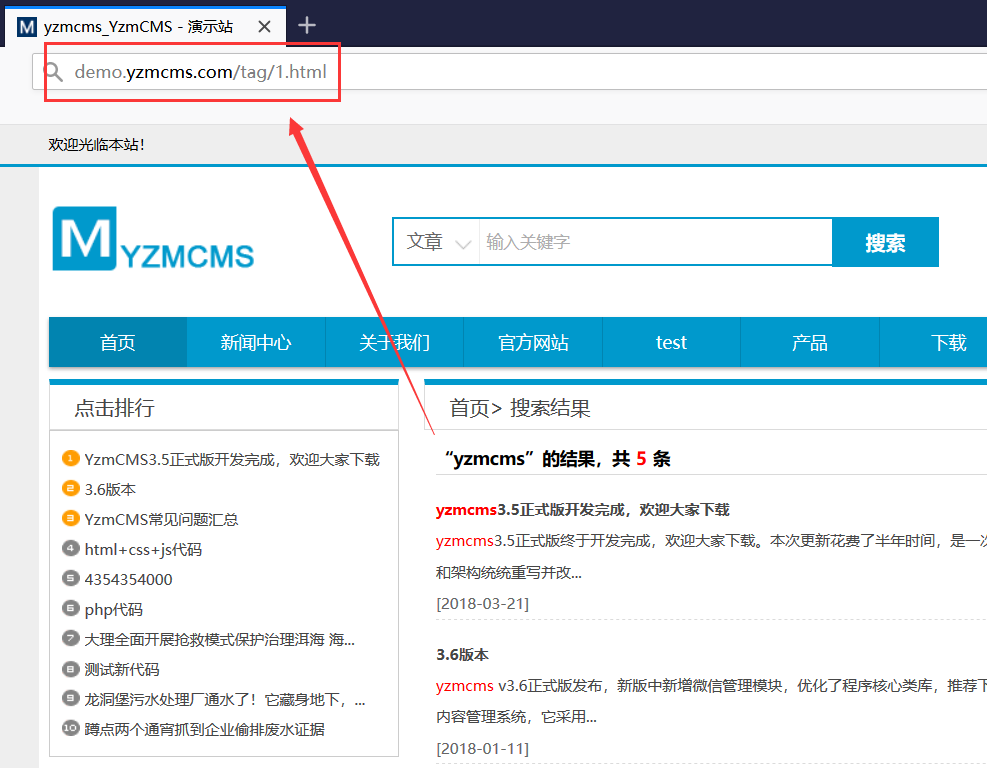
Task: Click the search magnifier in the address bar
Action: pos(53,72)
